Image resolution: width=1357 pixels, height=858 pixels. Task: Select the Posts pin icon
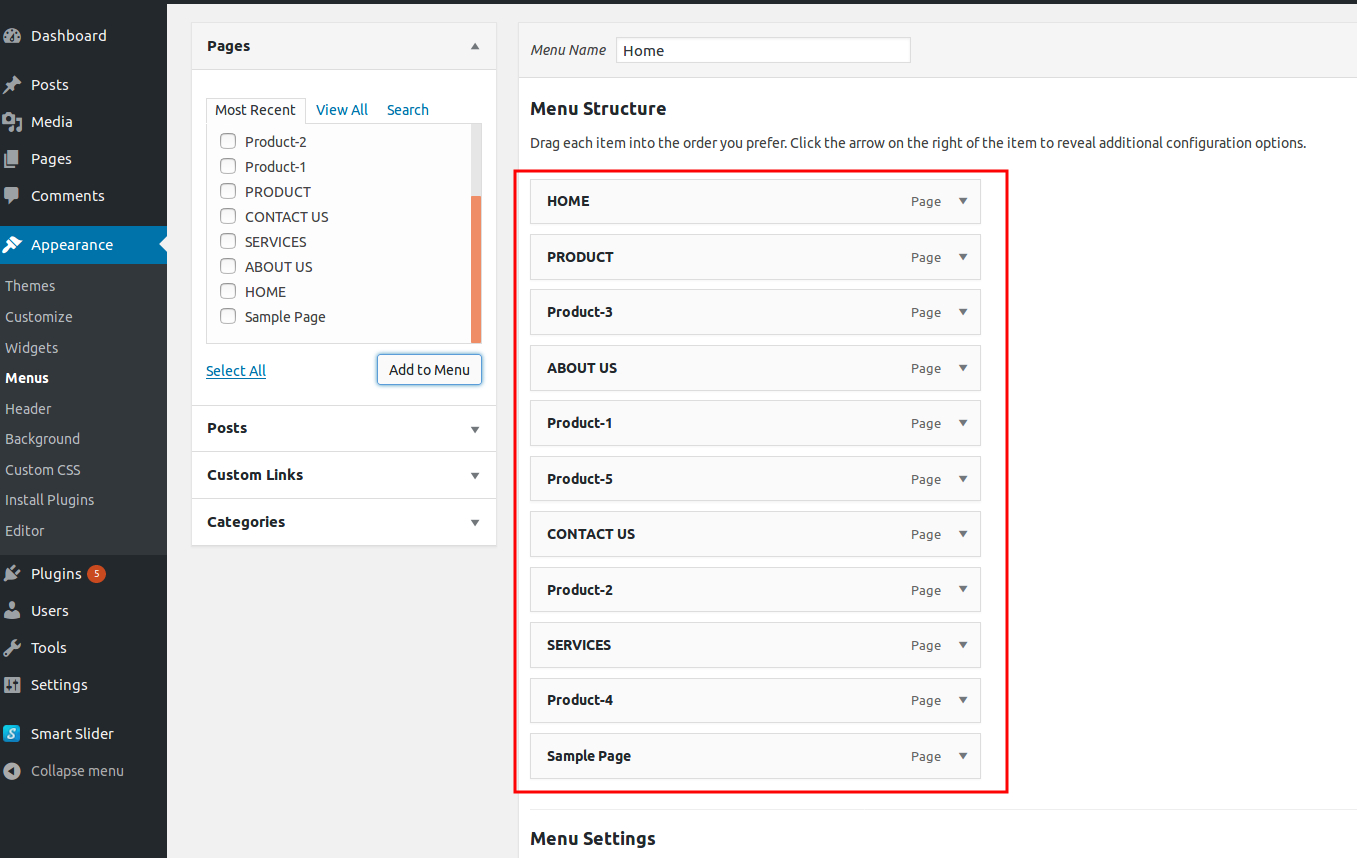(x=14, y=84)
